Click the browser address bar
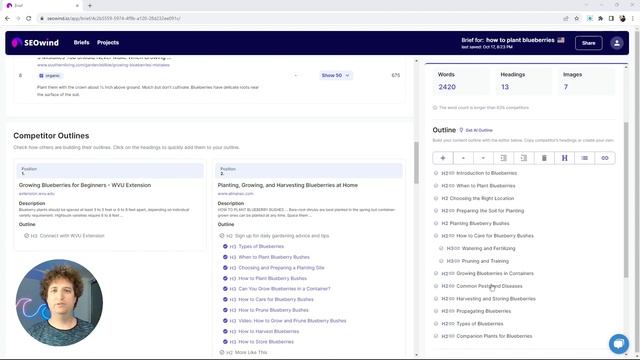640x360 pixels. click(x=300, y=18)
